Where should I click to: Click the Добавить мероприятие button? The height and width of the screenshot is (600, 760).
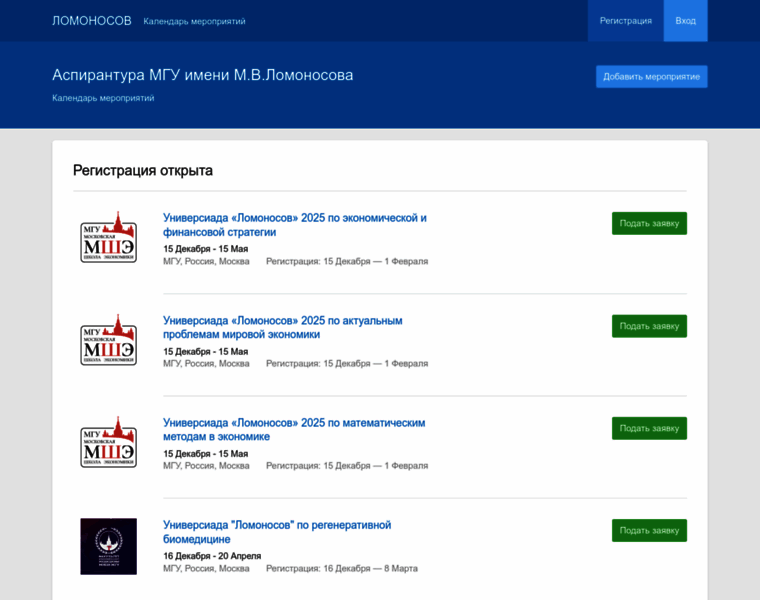pyautogui.click(x=651, y=77)
